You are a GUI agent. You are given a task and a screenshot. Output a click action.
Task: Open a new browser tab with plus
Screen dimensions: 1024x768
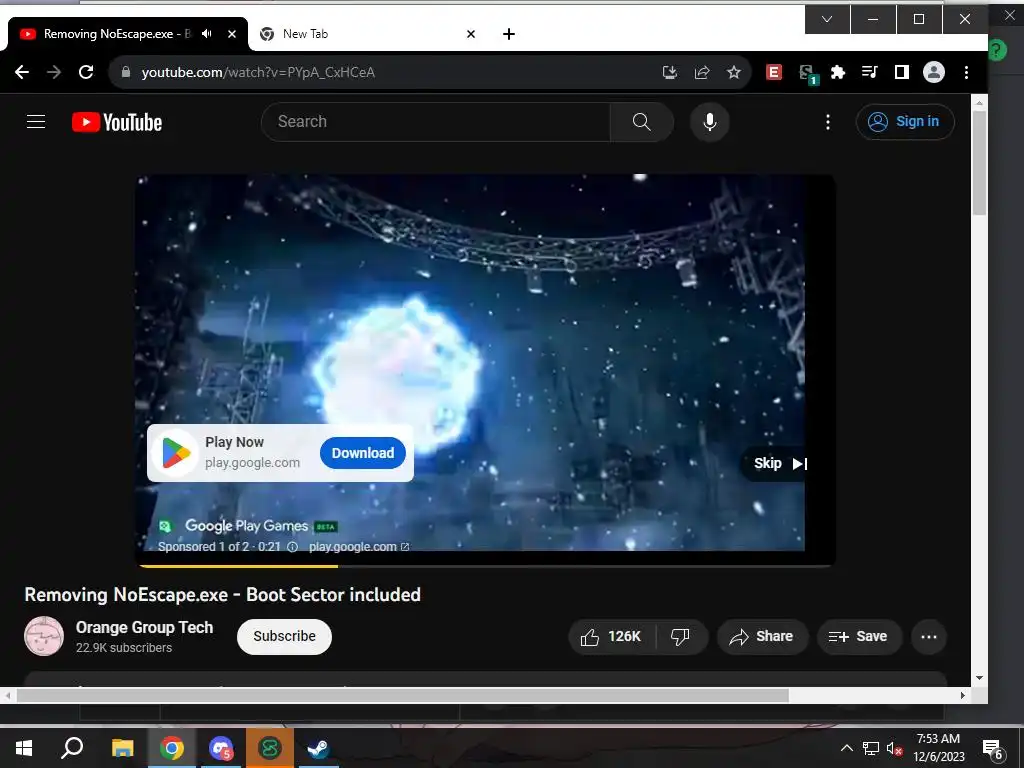[x=509, y=34]
